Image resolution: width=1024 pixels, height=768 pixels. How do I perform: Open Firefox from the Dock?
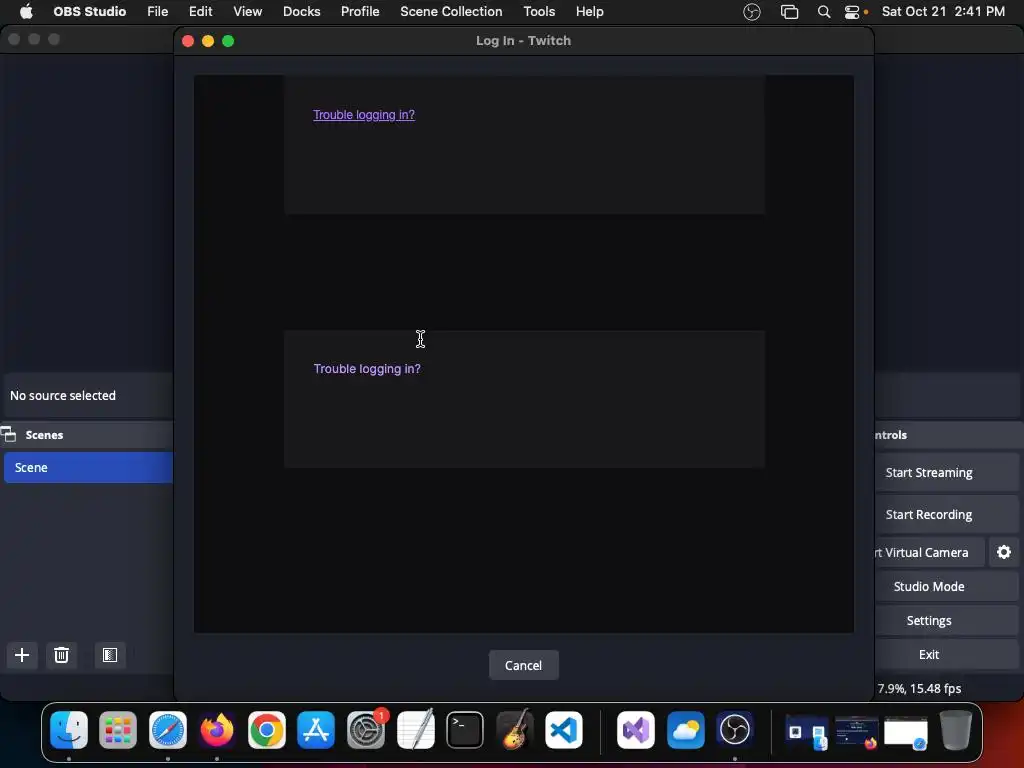(x=217, y=729)
